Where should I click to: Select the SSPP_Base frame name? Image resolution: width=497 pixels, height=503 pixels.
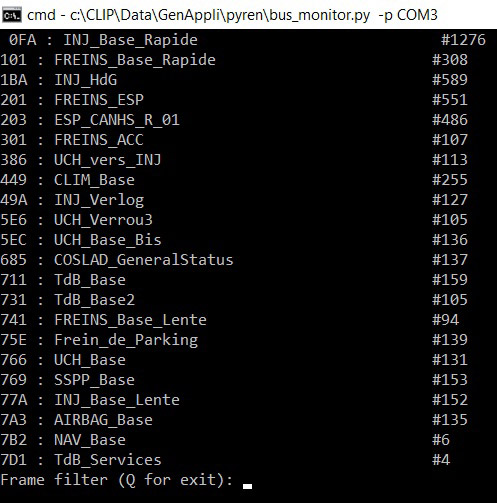click(94, 381)
